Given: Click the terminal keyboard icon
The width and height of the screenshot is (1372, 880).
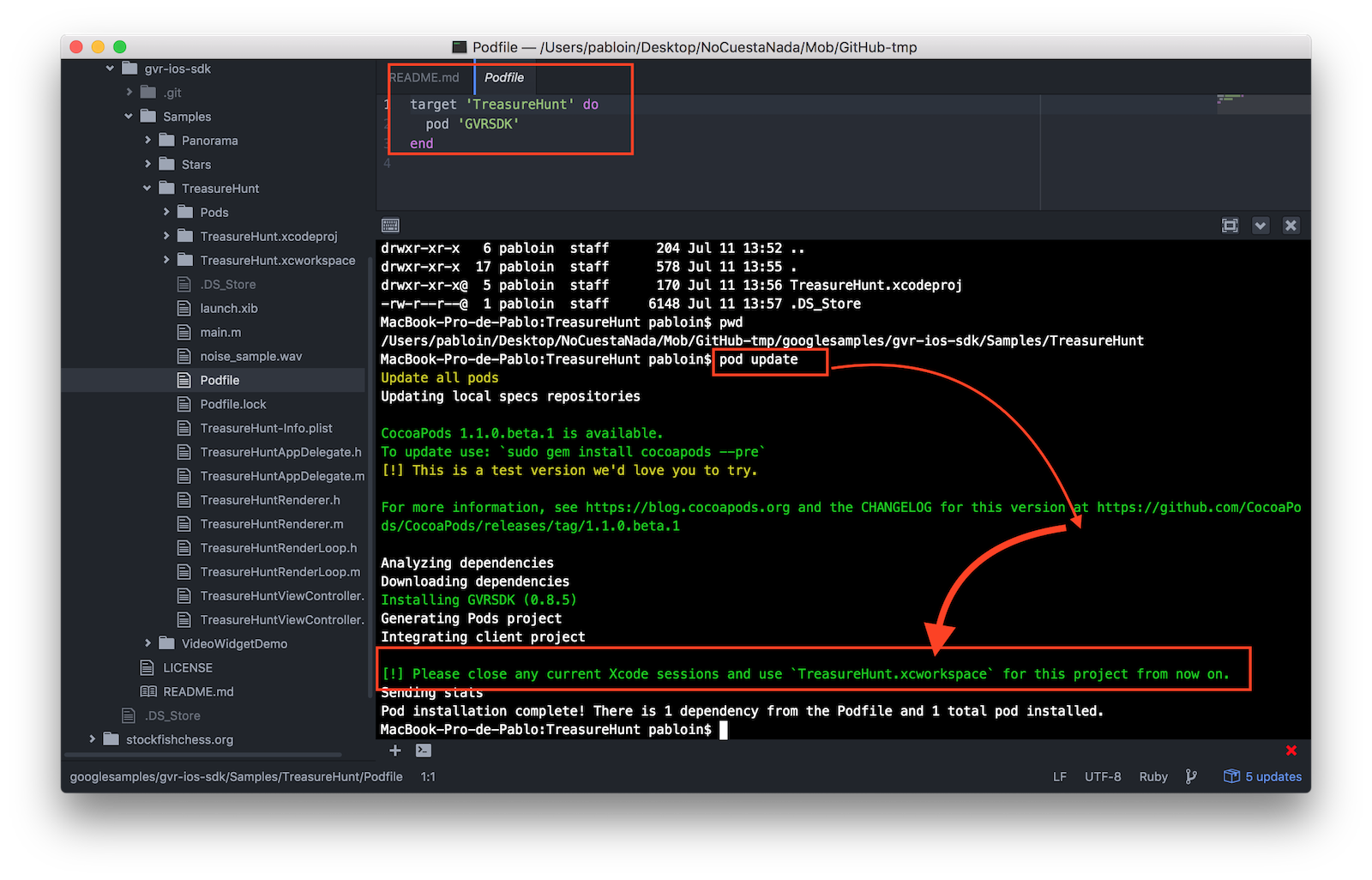Looking at the screenshot, I should point(390,226).
